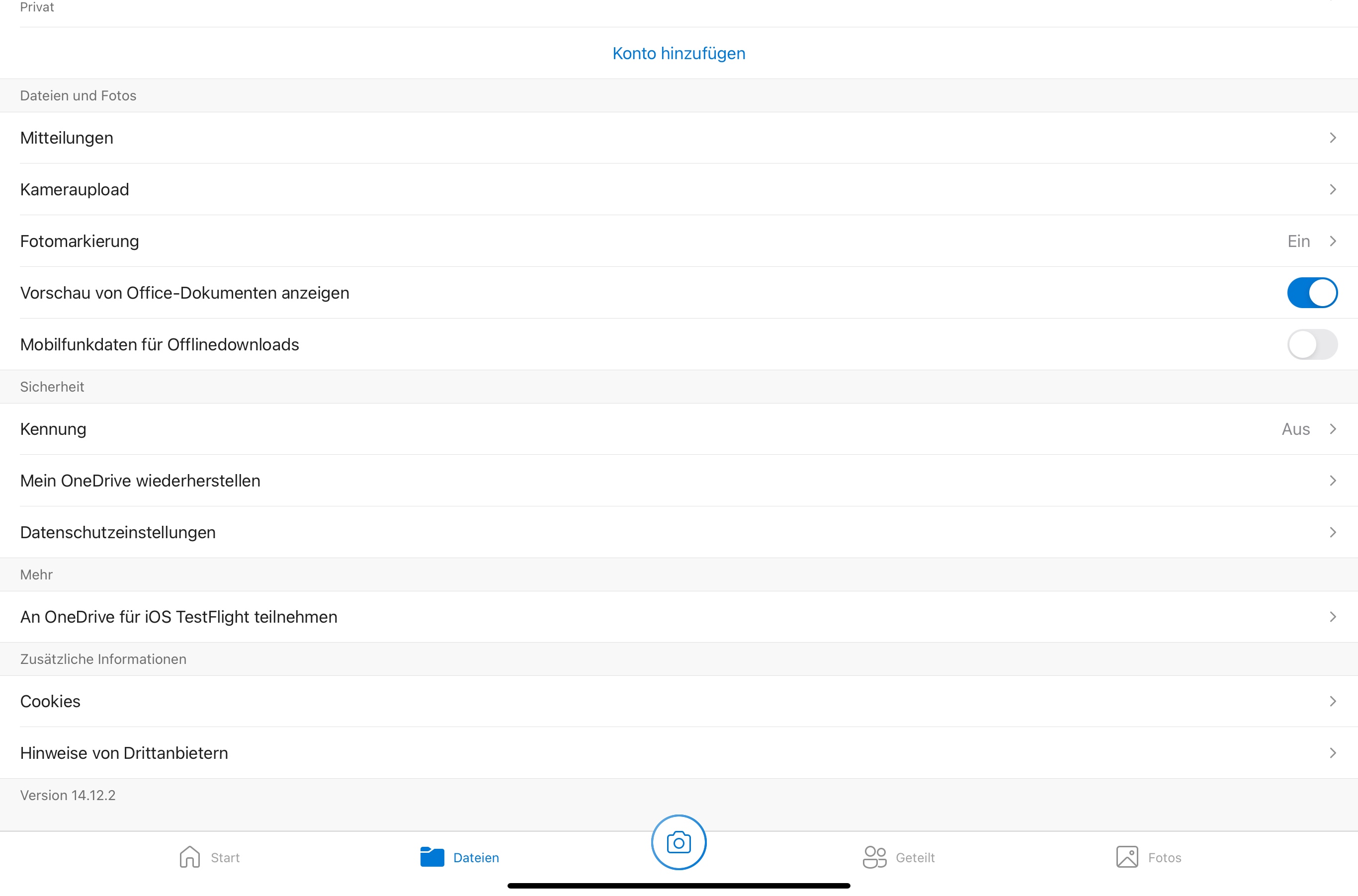Open An OneDrive für iOS TestFlight teilnehmen
The height and width of the screenshot is (896, 1358).
pyautogui.click(x=178, y=617)
